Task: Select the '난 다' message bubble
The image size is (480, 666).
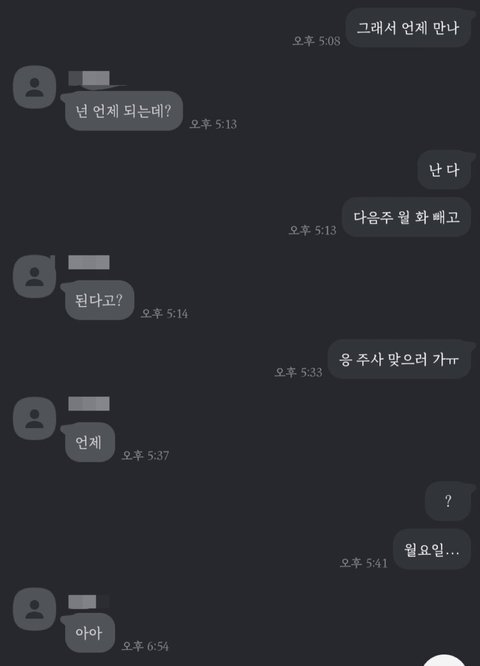Action: click(x=444, y=170)
